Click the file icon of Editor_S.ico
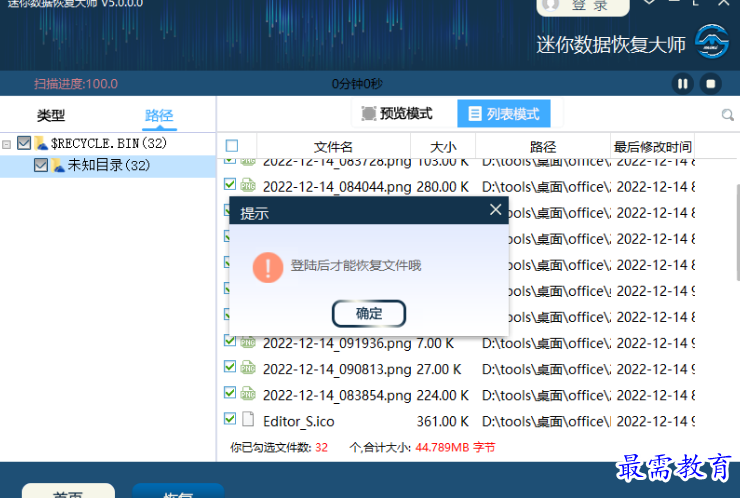 (248, 419)
